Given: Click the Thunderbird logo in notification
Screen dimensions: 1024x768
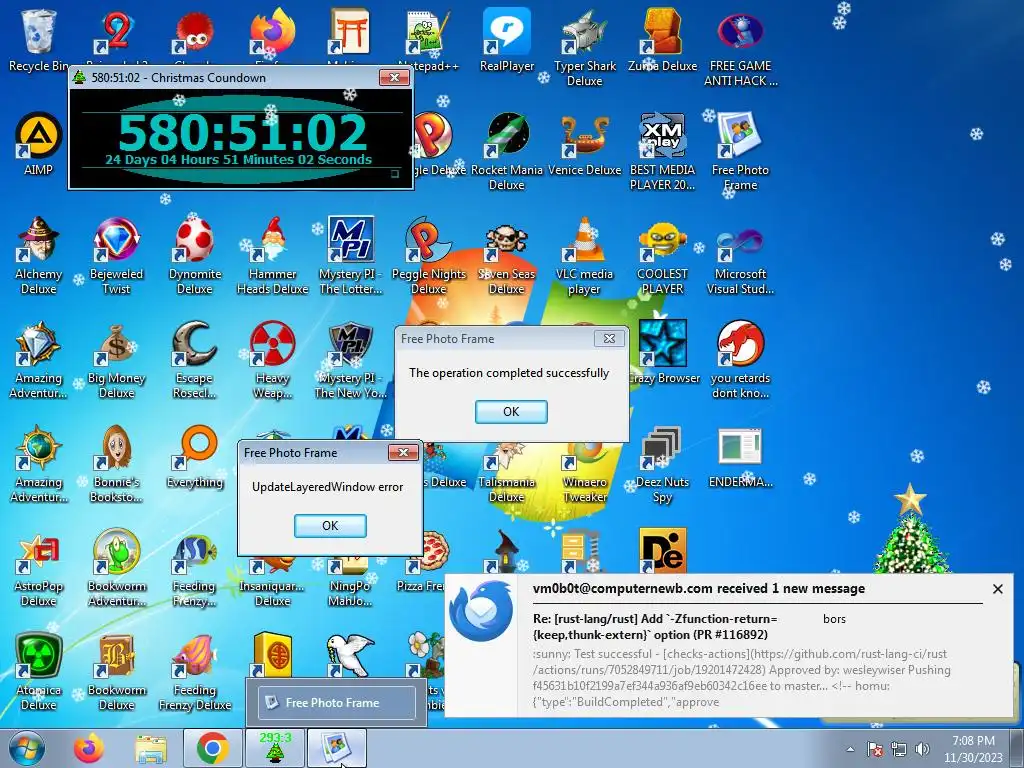Looking at the screenshot, I should [x=482, y=611].
